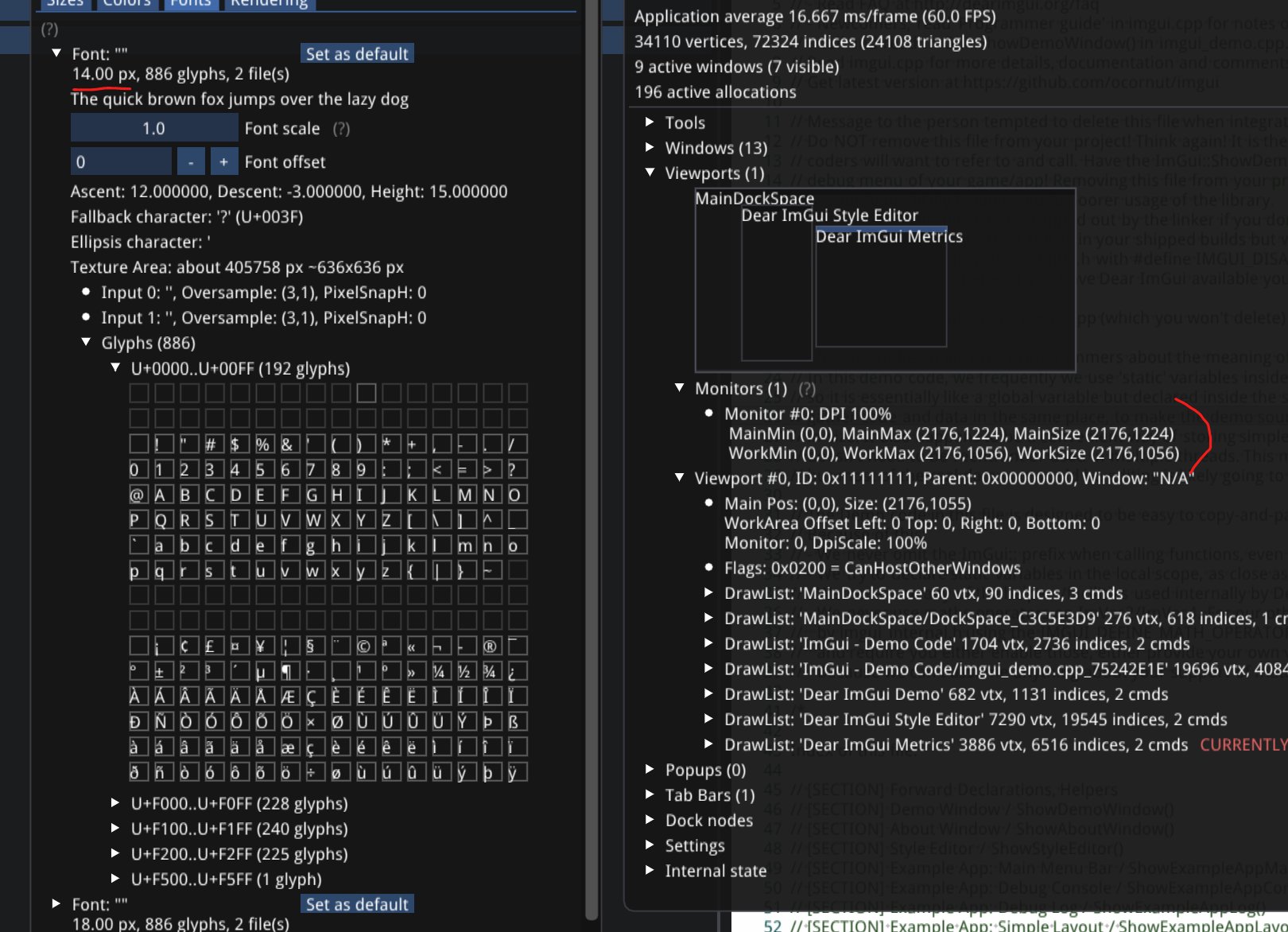The width and height of the screenshot is (1288, 932).
Task: Switch to the Rendering tab
Action: tap(269, 3)
